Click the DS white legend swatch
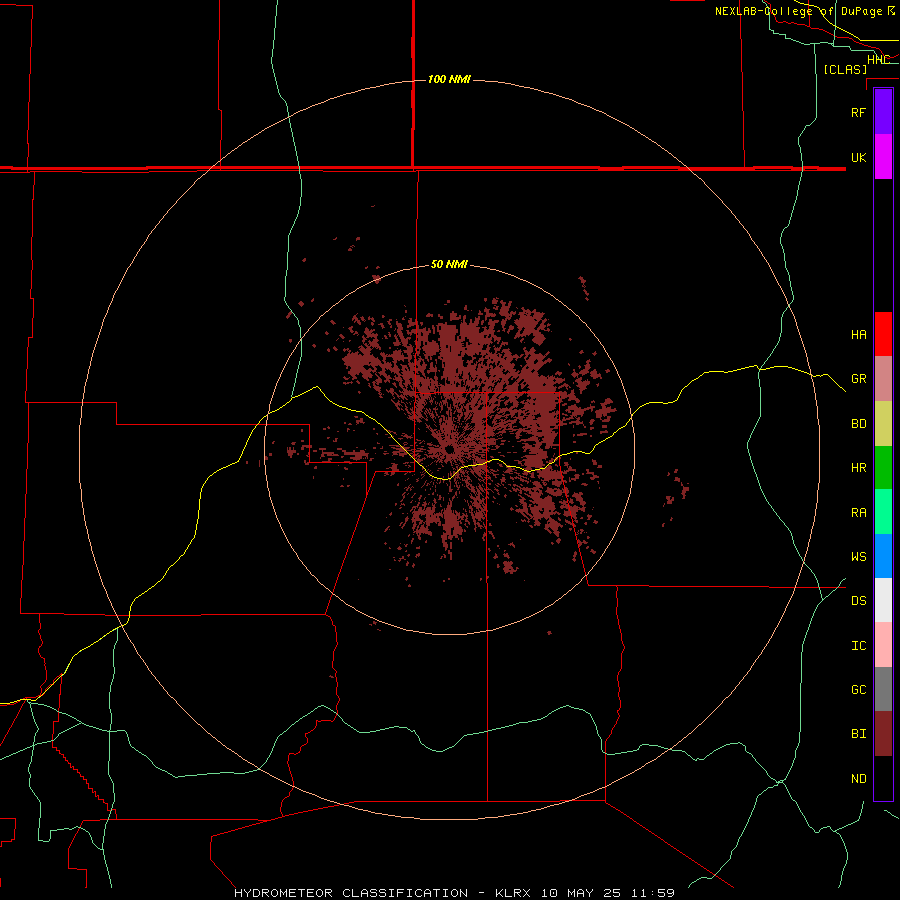 pyautogui.click(x=883, y=600)
